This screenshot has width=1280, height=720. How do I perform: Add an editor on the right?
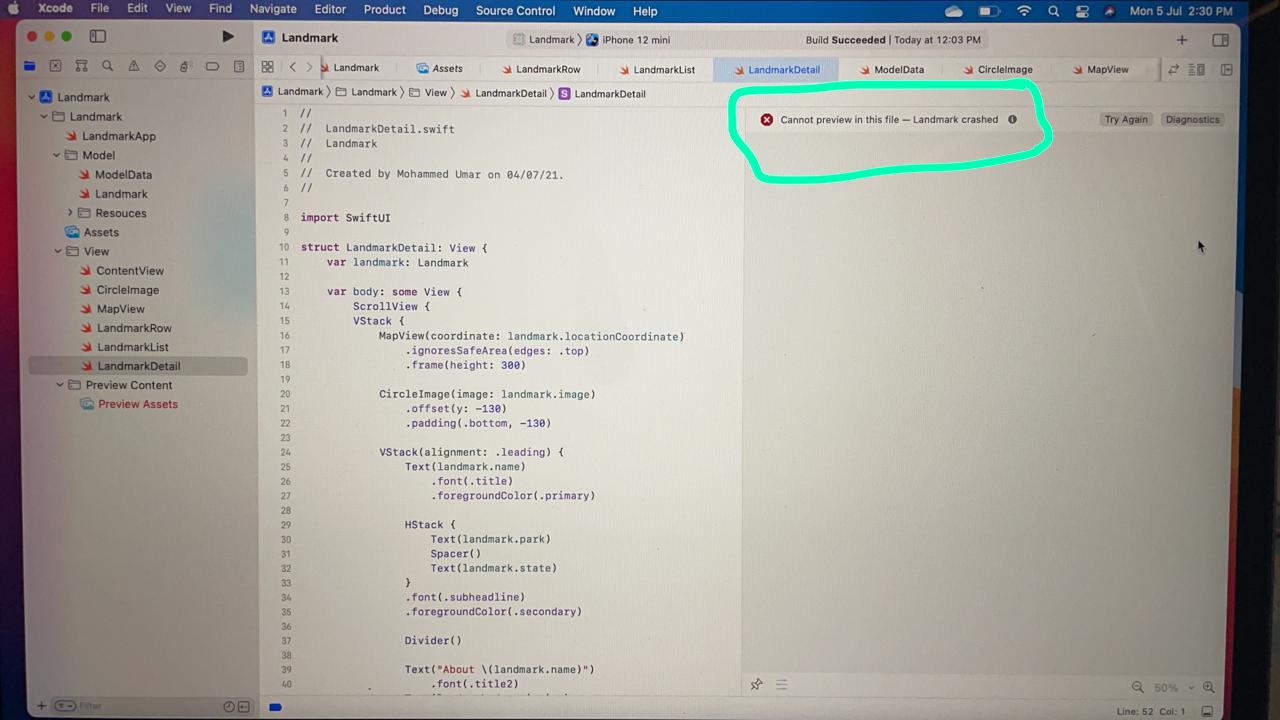point(1226,70)
